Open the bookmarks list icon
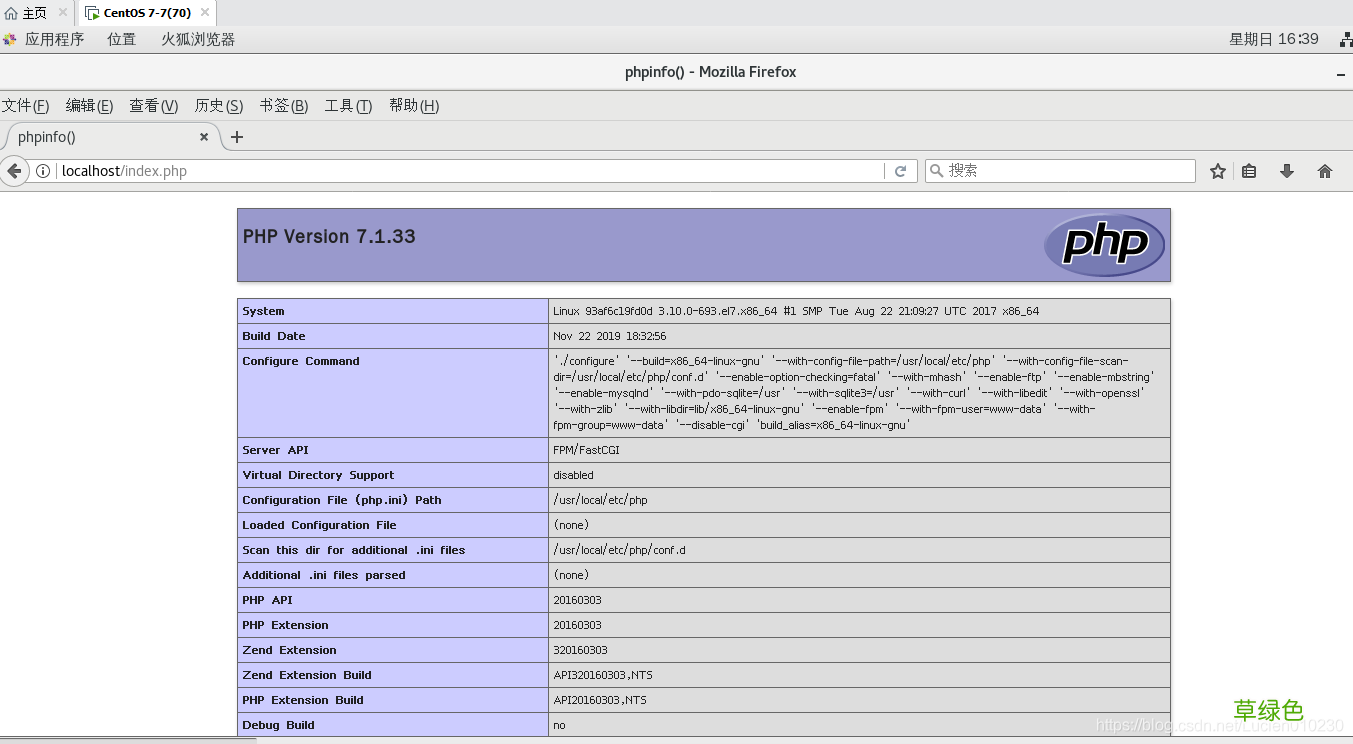Image resolution: width=1353 pixels, height=744 pixels. pos(1249,171)
